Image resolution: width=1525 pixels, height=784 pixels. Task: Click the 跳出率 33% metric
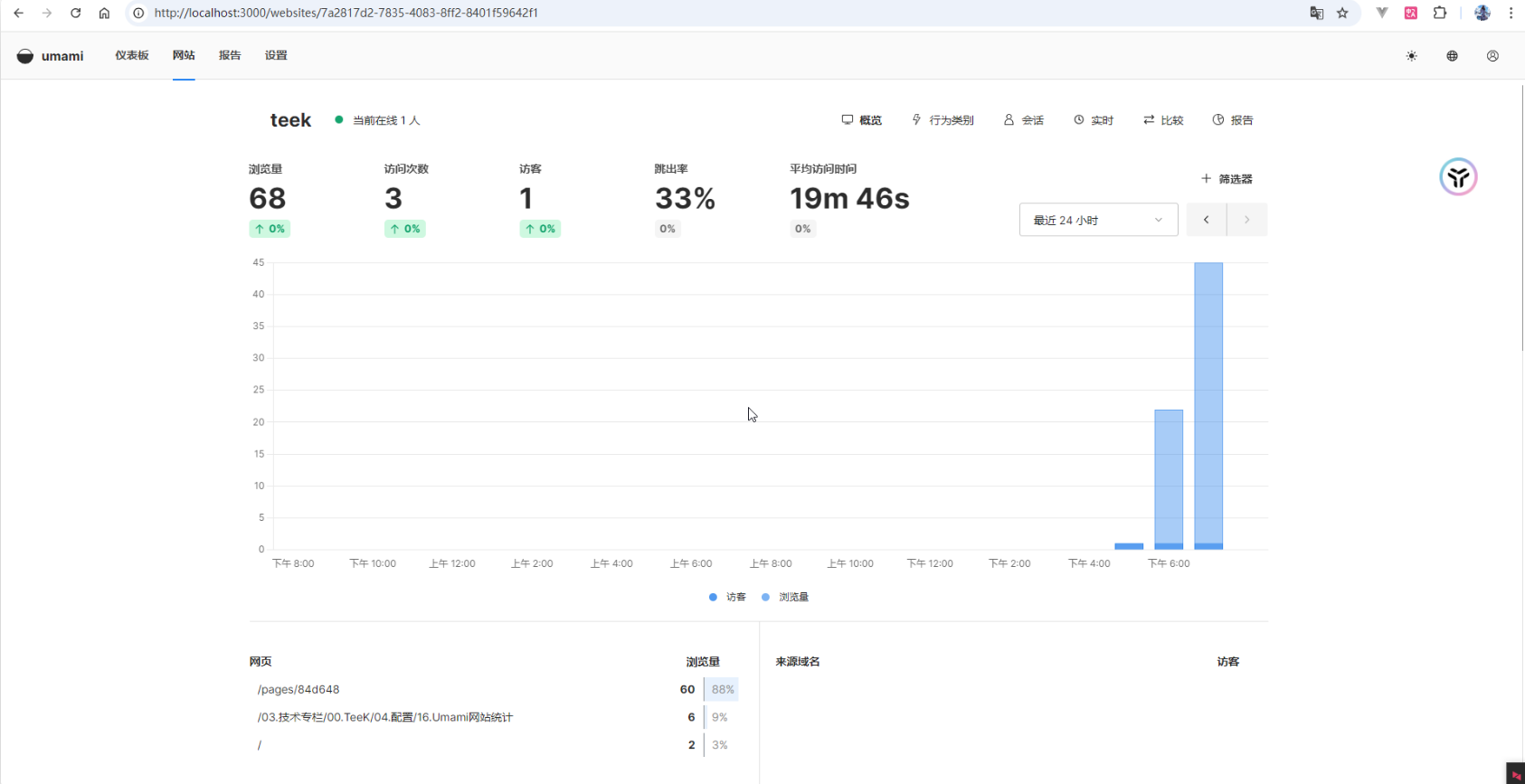pyautogui.click(x=685, y=201)
